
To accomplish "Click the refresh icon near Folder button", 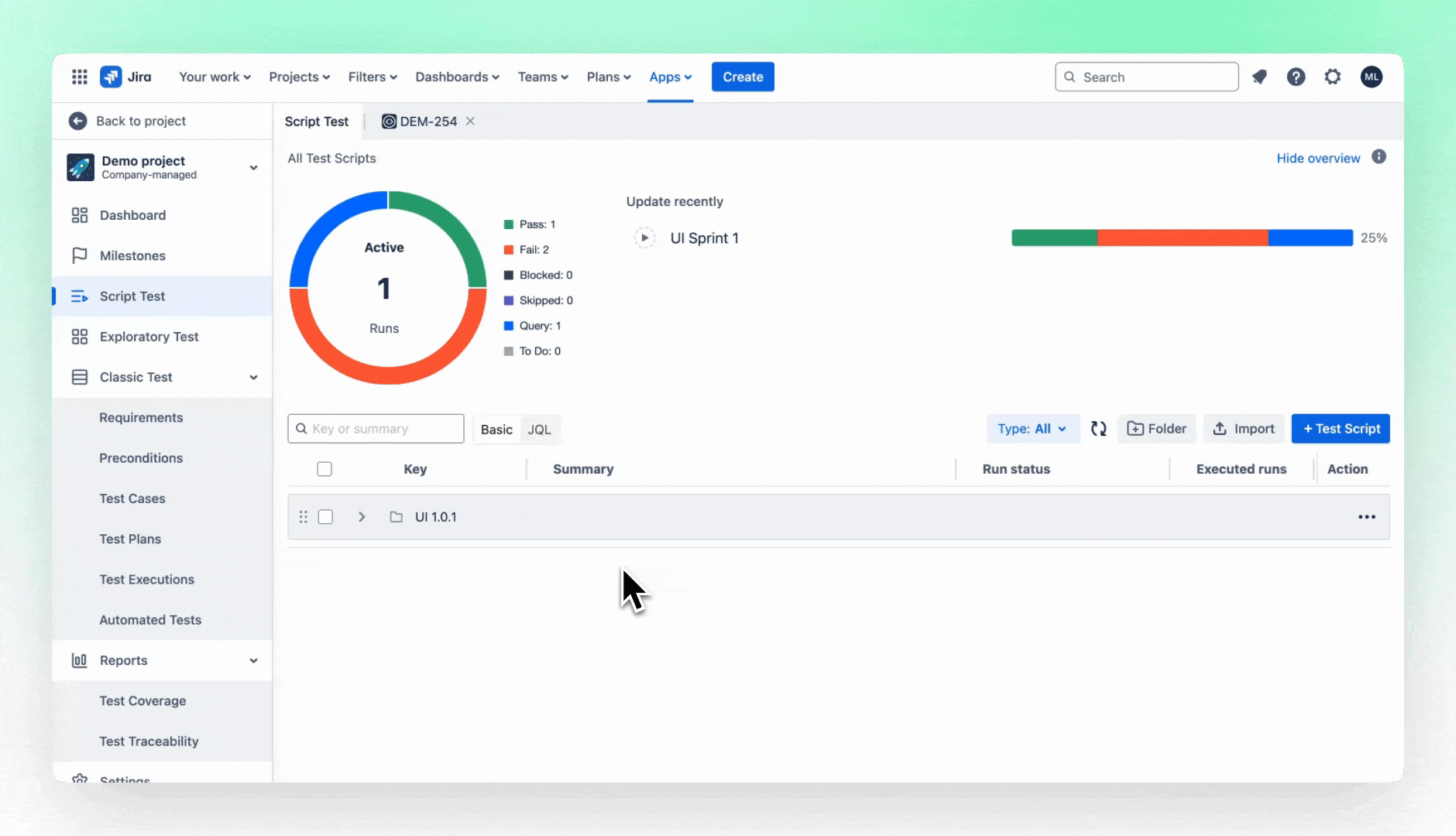I will 1098,428.
